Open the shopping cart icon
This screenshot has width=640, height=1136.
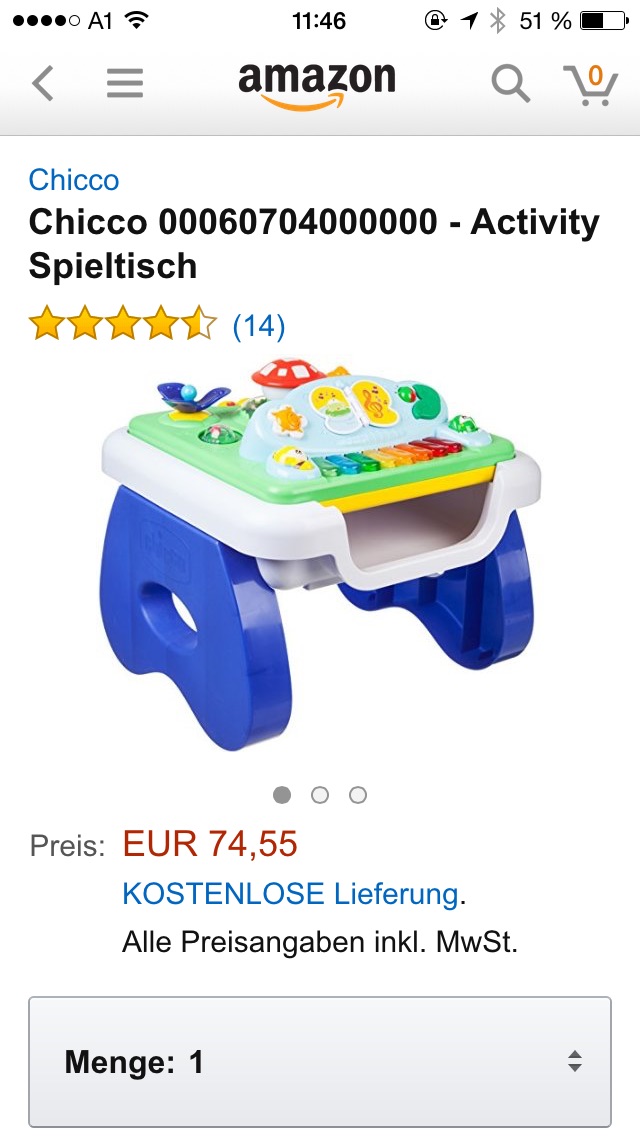click(591, 84)
